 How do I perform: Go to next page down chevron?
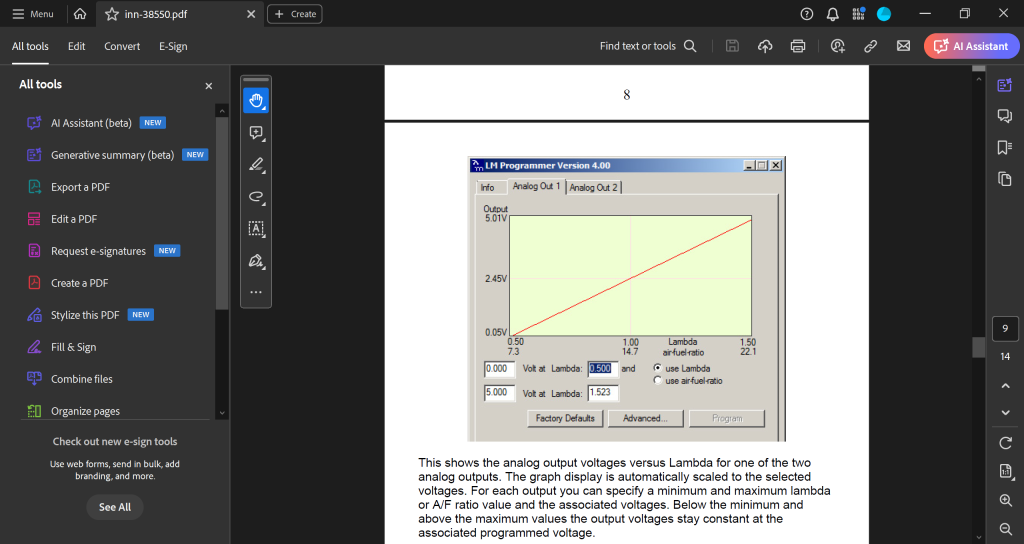[1006, 413]
